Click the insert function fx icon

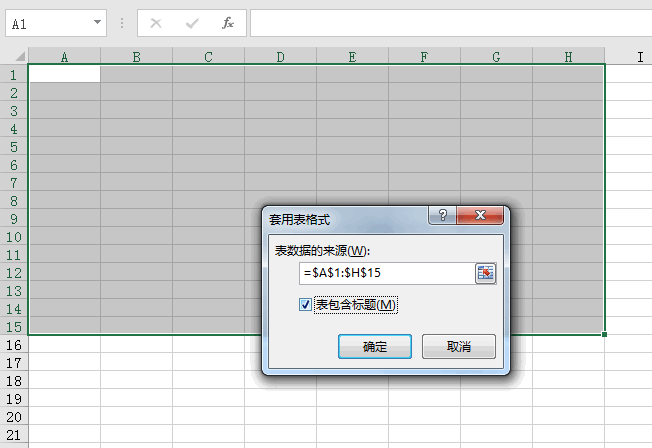[227, 23]
